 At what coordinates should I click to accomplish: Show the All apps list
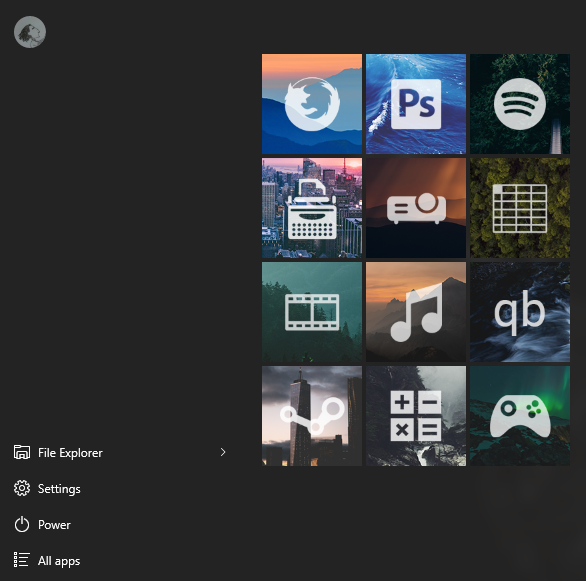point(120,561)
